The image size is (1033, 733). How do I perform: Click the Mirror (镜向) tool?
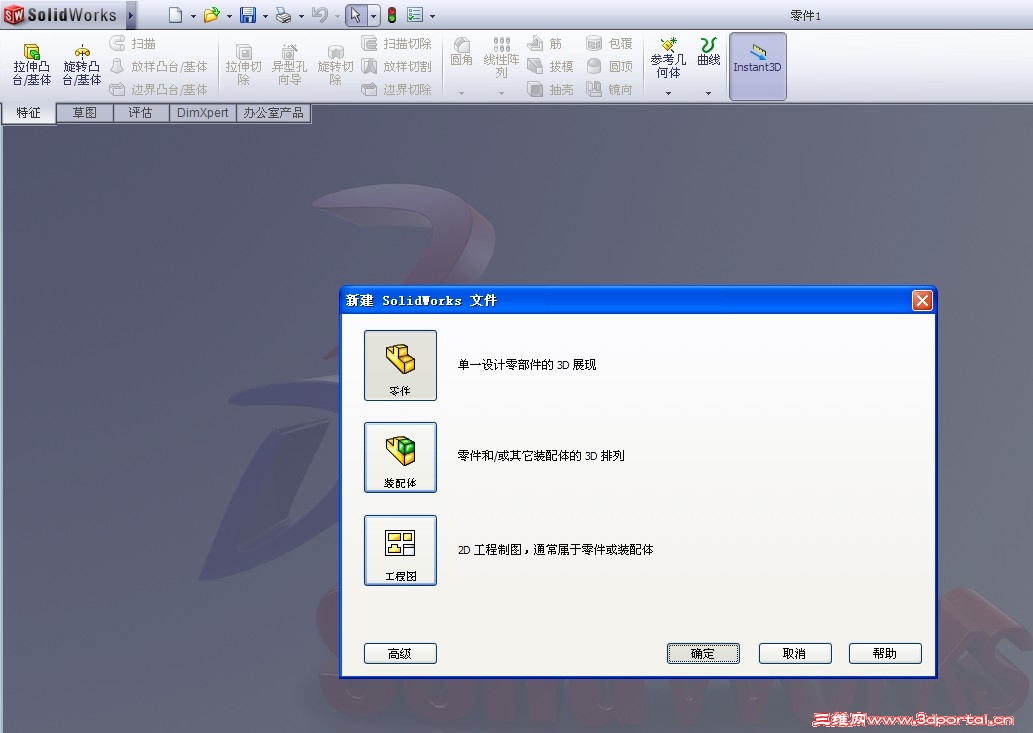click(x=609, y=89)
